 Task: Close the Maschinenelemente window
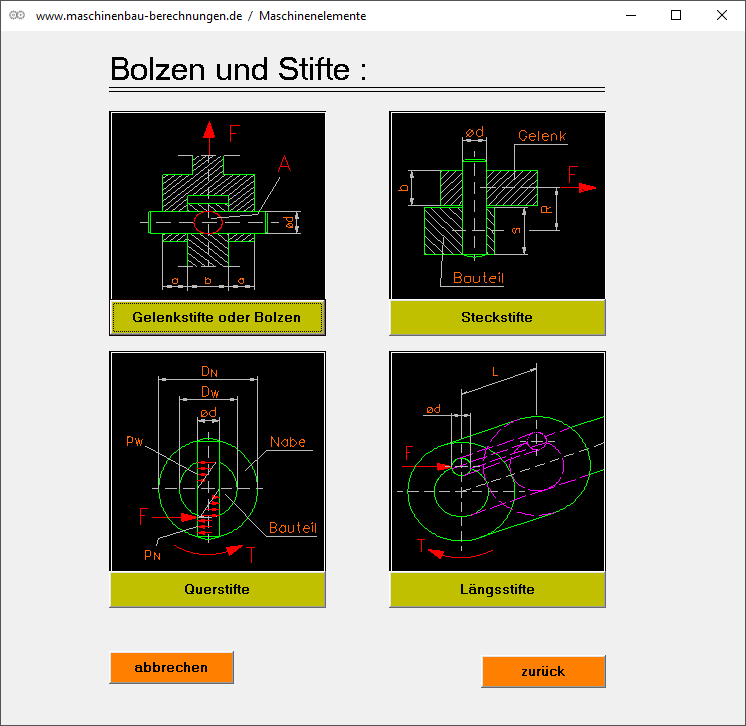722,16
